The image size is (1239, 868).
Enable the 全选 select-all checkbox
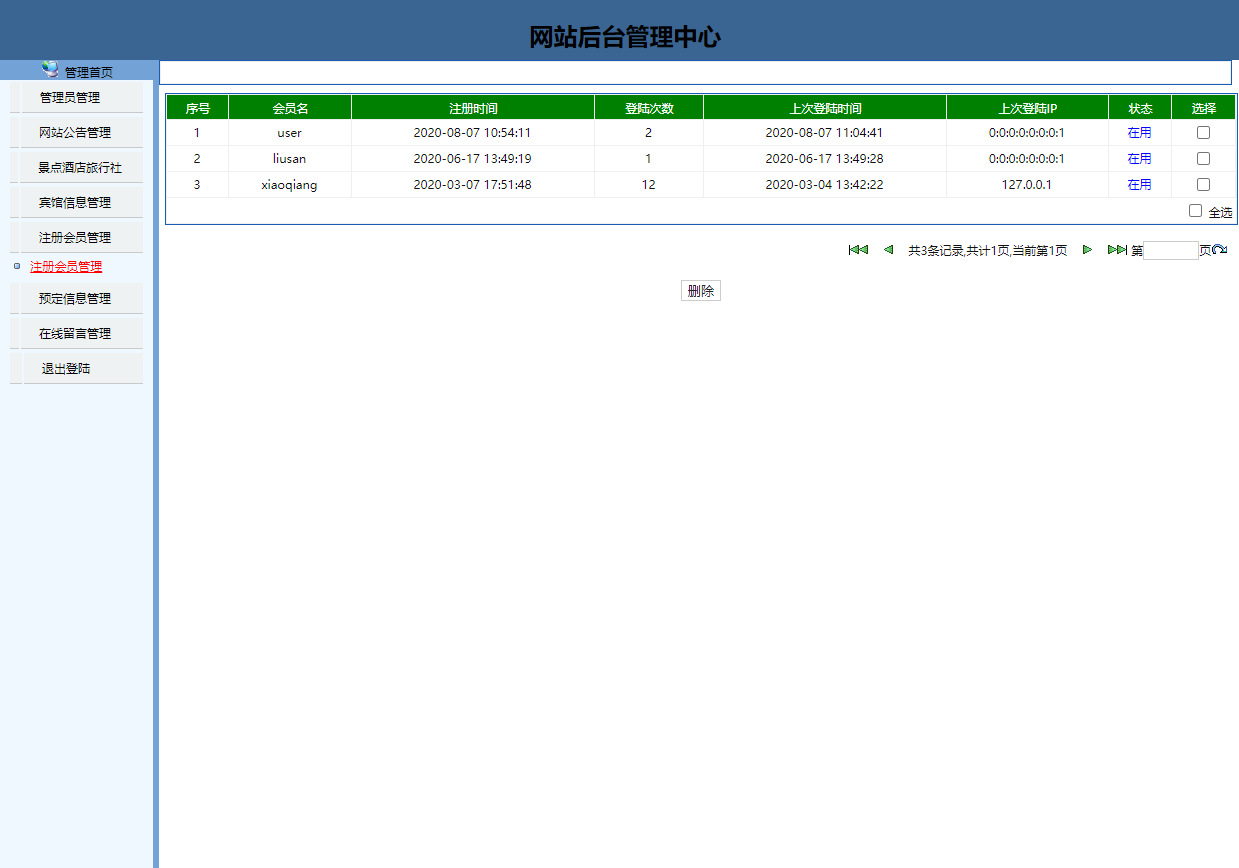(x=1195, y=209)
